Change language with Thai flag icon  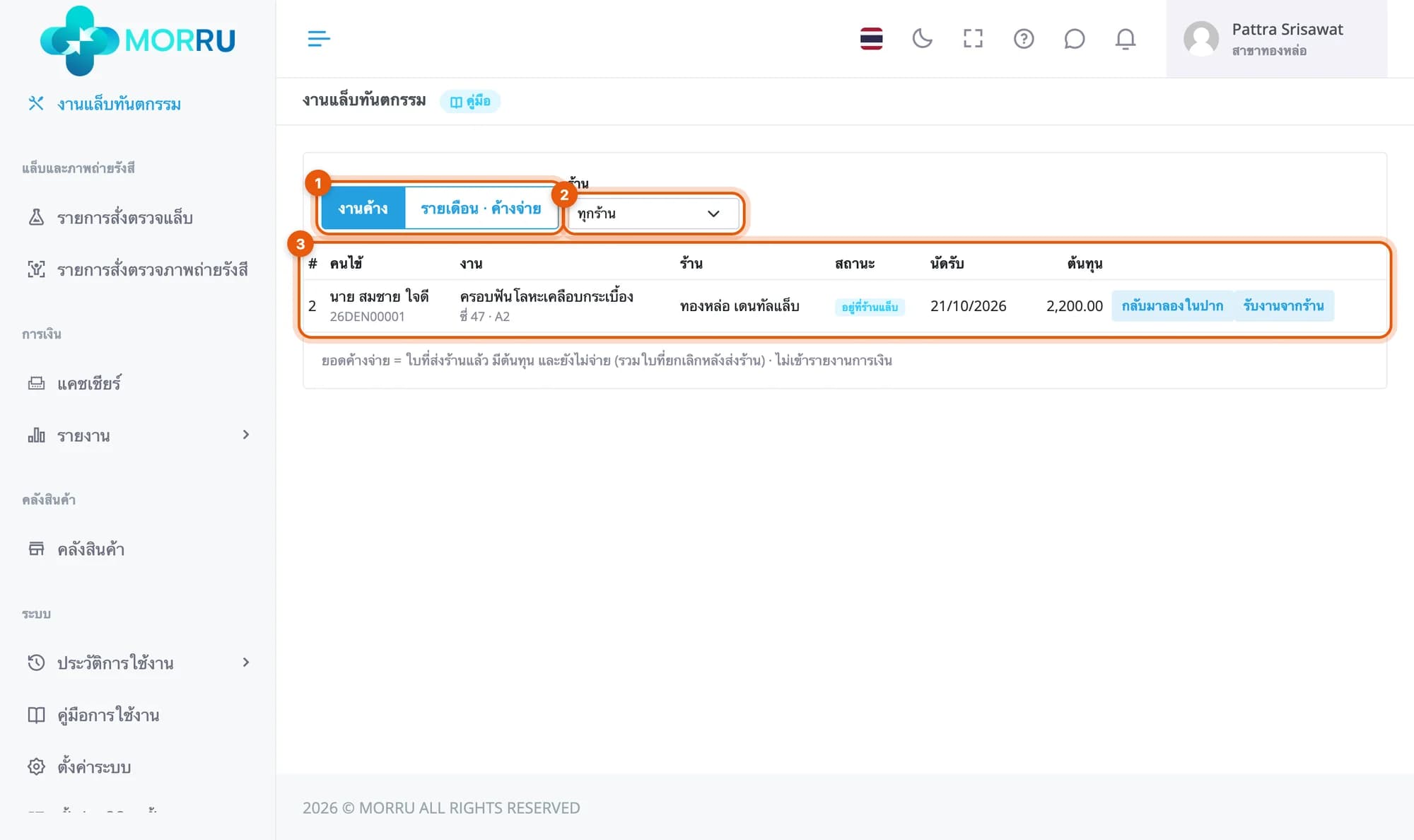click(871, 38)
